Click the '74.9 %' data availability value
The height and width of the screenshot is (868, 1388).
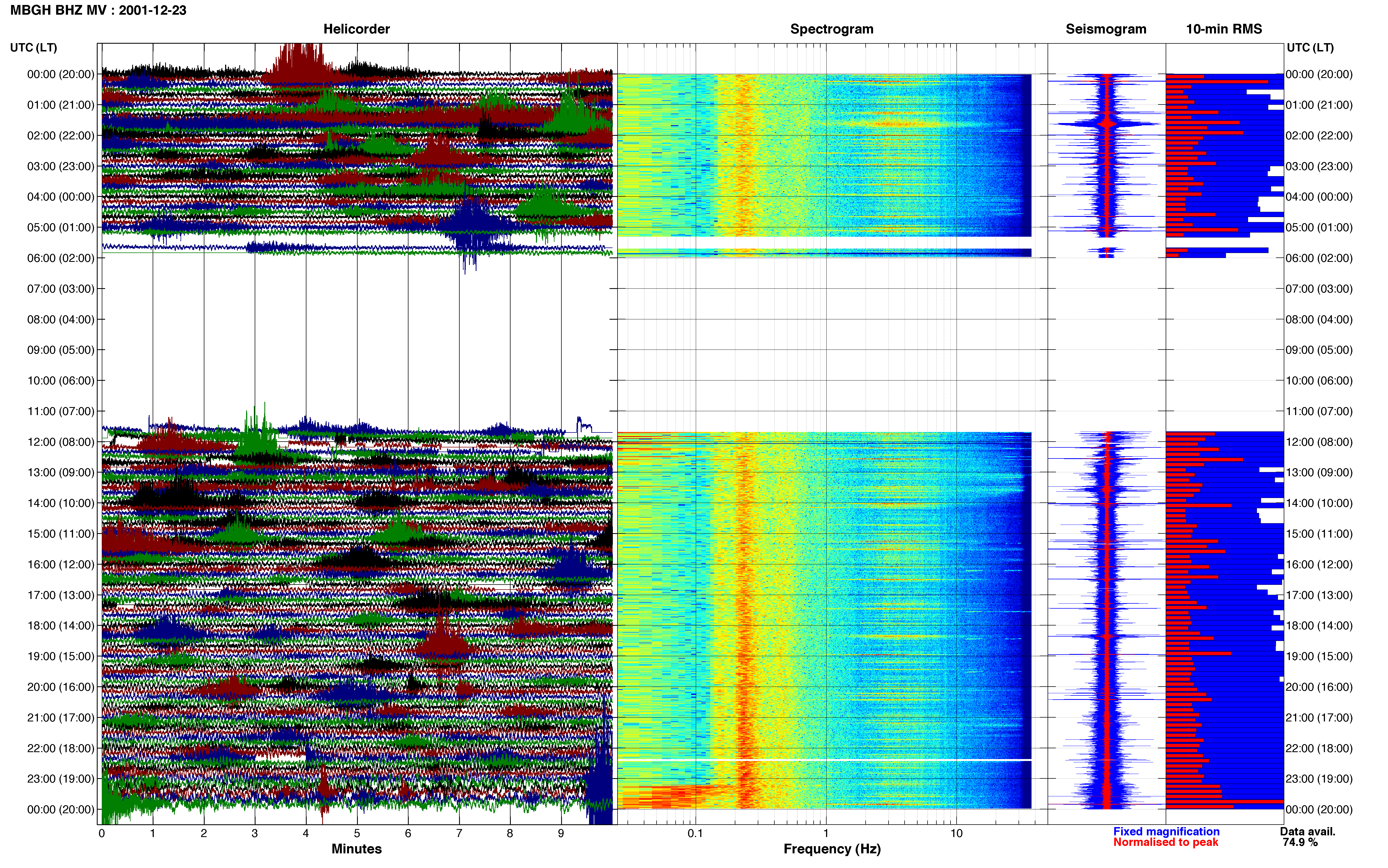[x=1300, y=842]
